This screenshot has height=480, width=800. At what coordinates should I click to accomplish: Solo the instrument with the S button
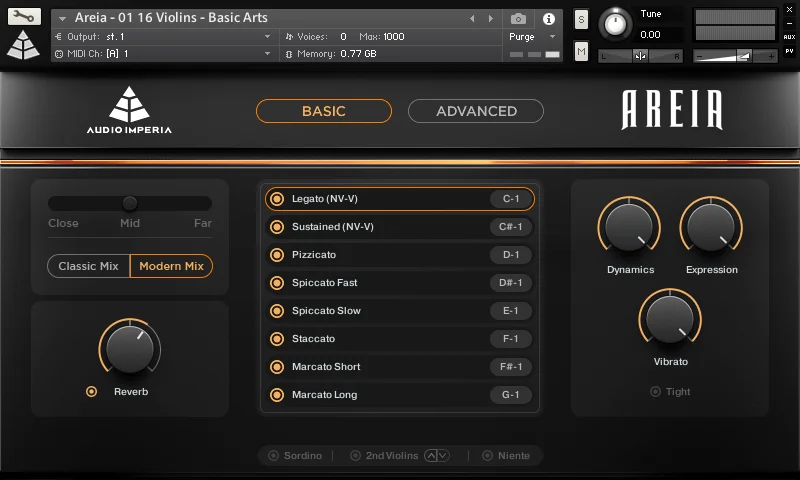coord(581,21)
